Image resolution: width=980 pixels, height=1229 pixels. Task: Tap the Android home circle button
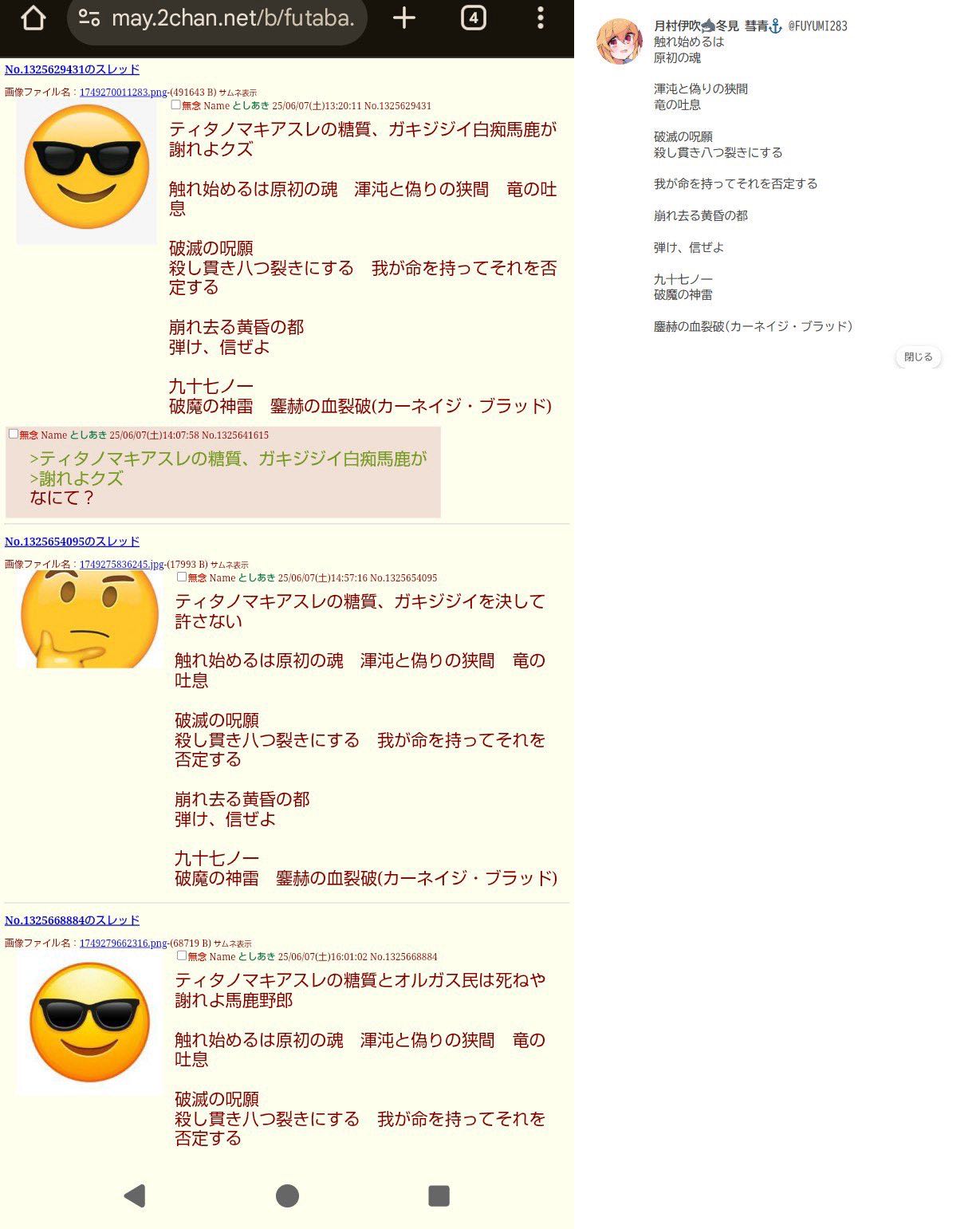pyautogui.click(x=287, y=1196)
